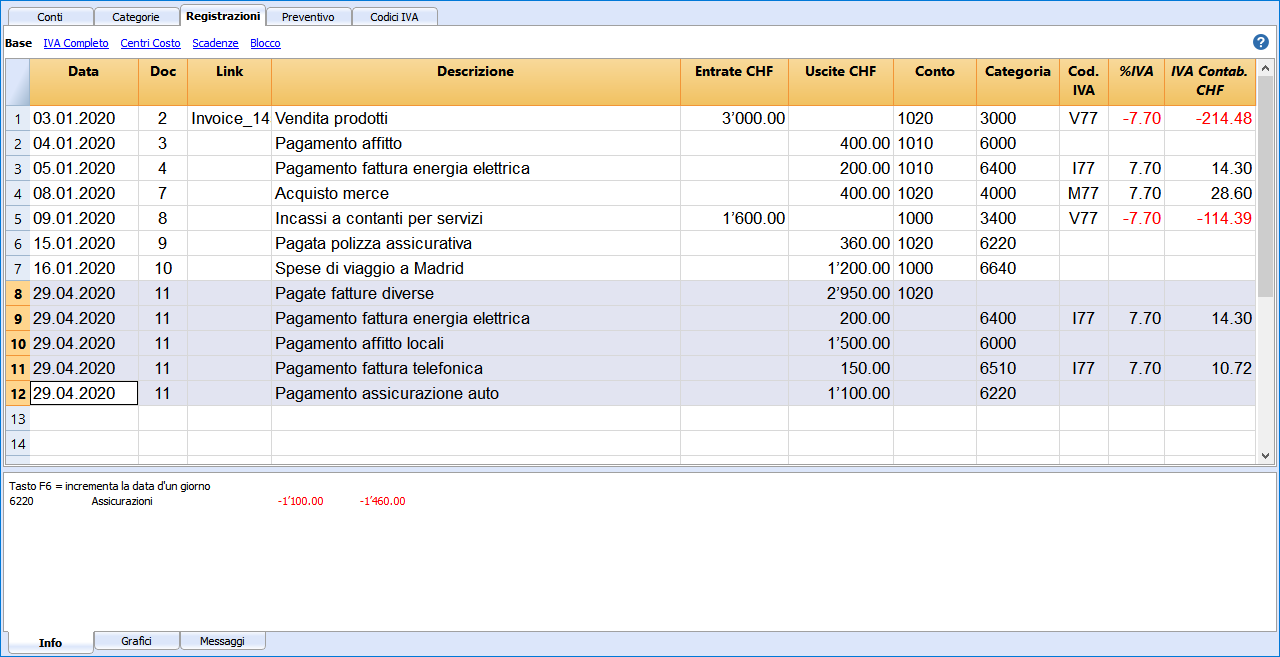
Task: Open the Centri Costo view
Action: click(x=150, y=43)
